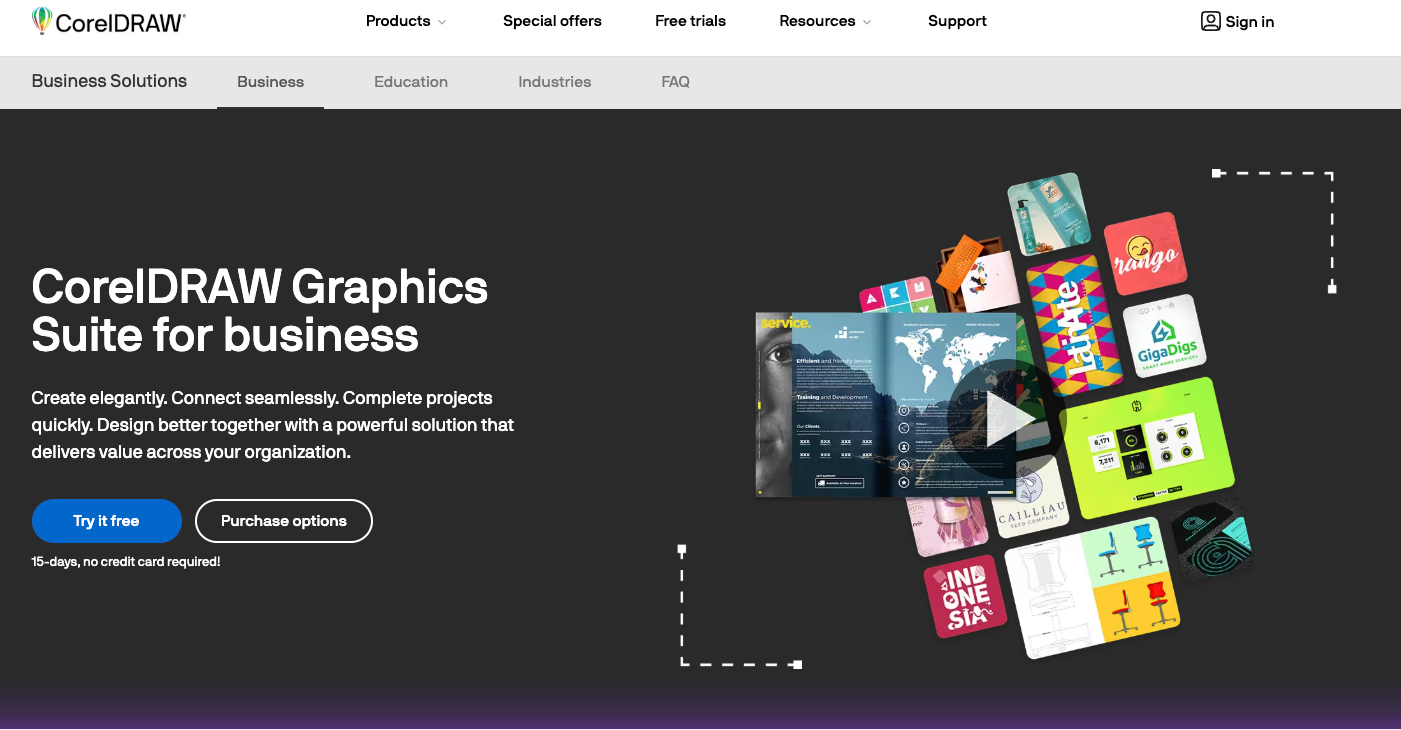Click the Indonesia red tile
1401x730 pixels.
(x=965, y=596)
